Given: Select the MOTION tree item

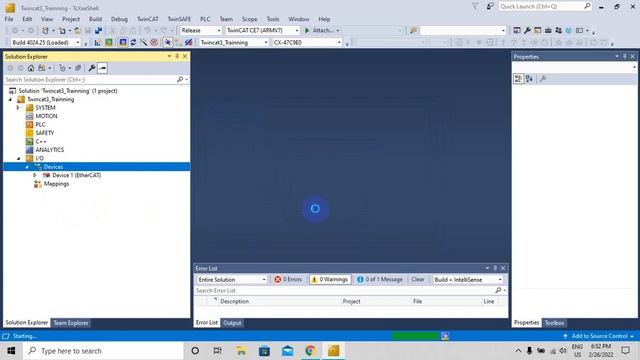Looking at the screenshot, I should 46,116.
